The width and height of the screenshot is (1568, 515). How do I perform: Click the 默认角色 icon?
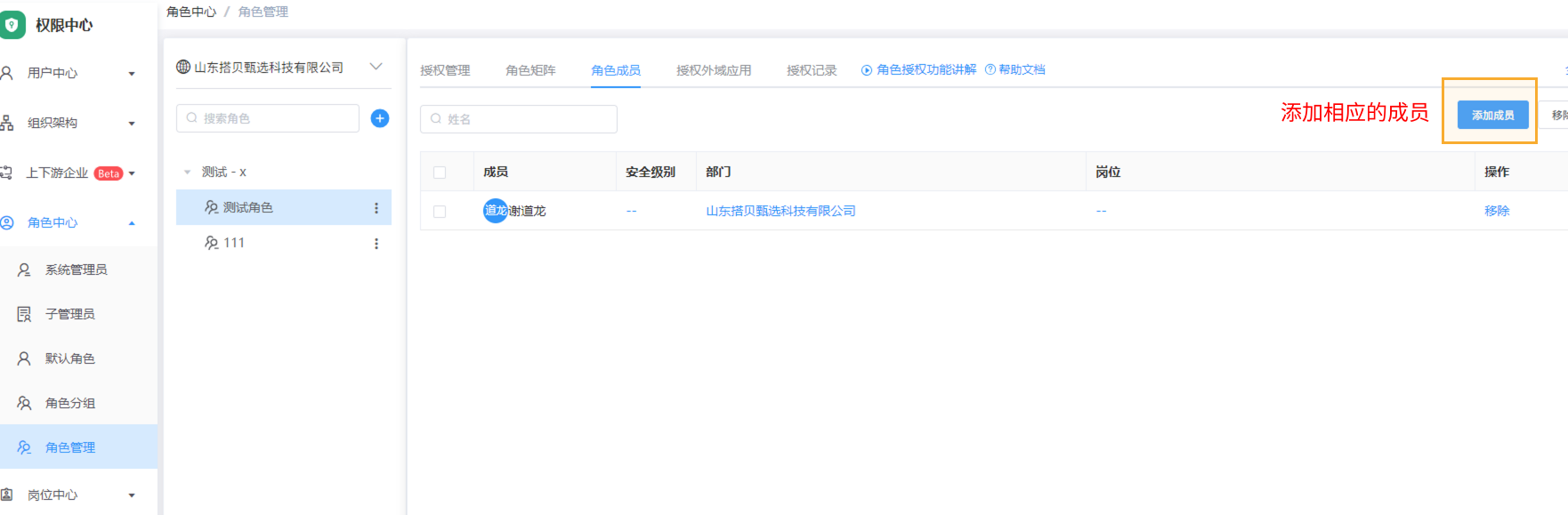click(24, 358)
